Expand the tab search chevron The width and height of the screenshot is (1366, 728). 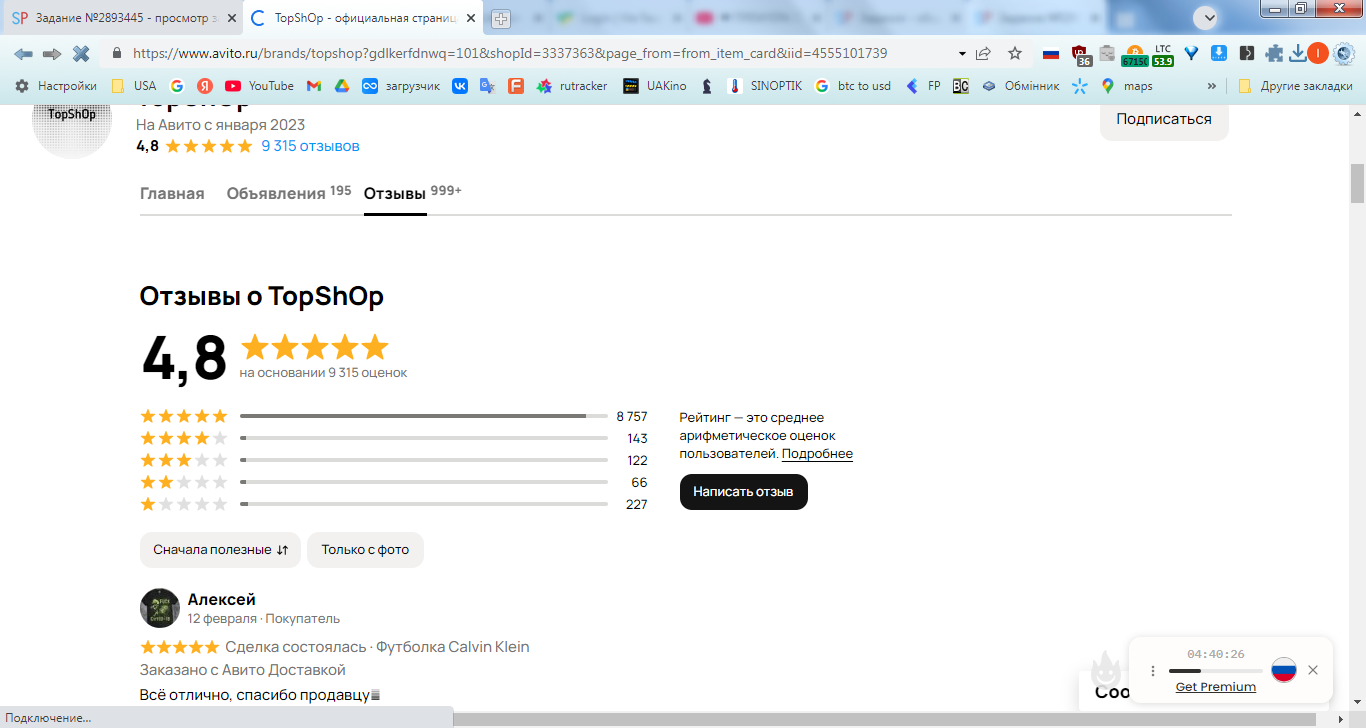coord(1207,17)
